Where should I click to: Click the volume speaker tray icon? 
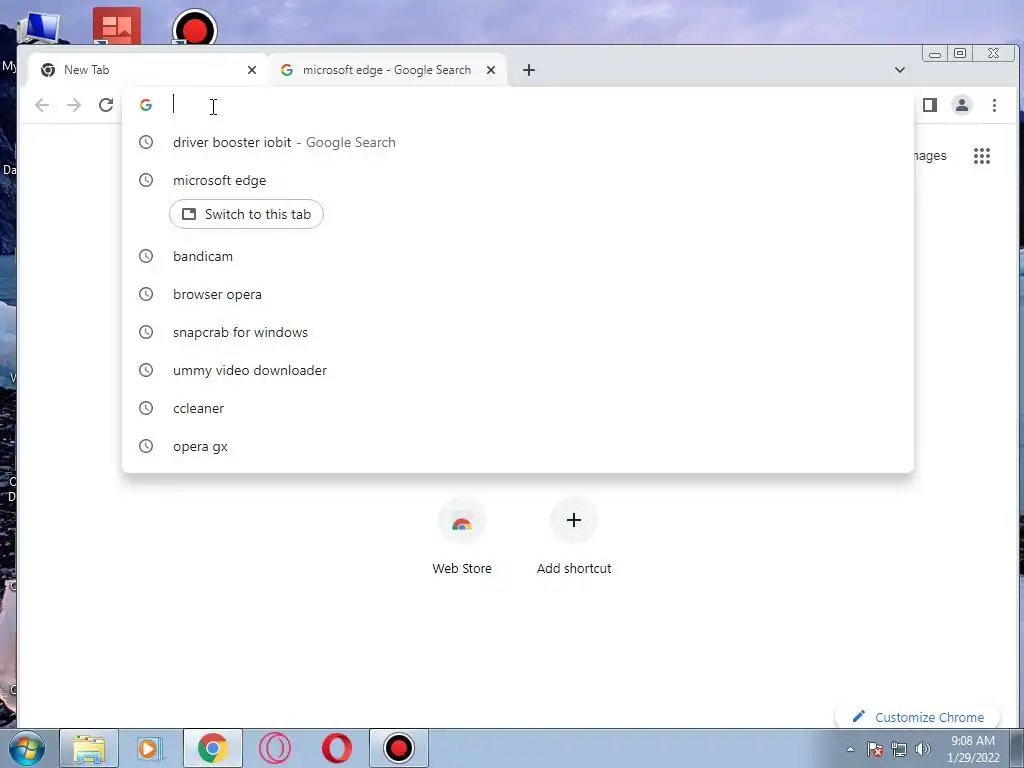click(922, 749)
